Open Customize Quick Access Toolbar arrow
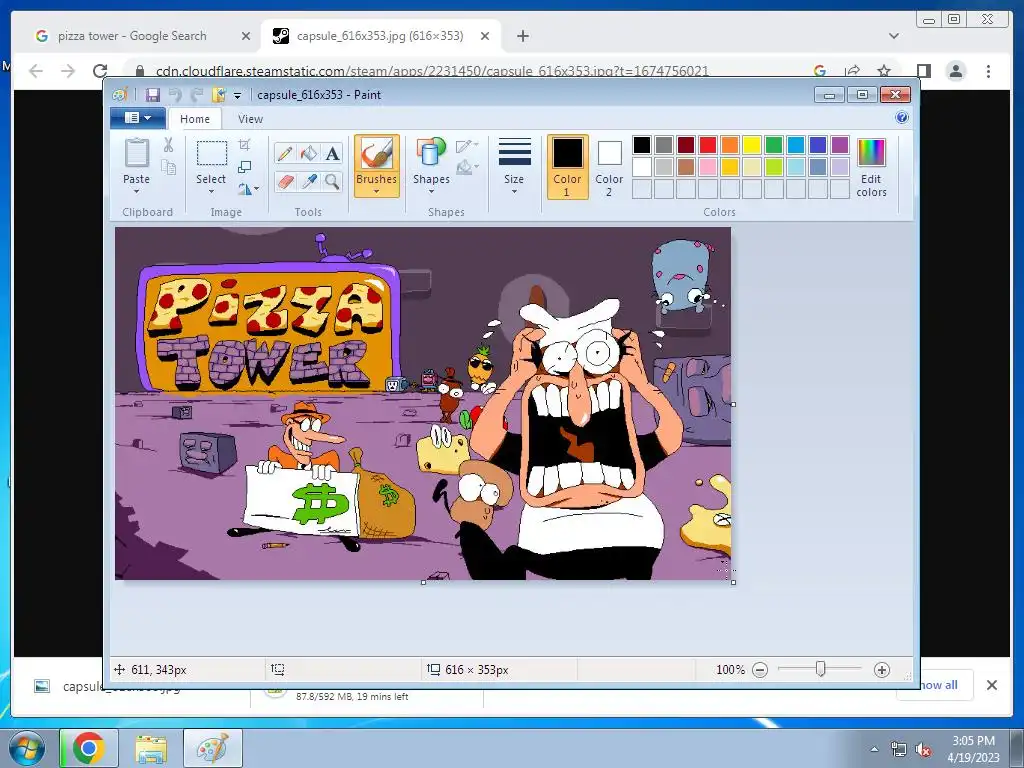 [237, 95]
